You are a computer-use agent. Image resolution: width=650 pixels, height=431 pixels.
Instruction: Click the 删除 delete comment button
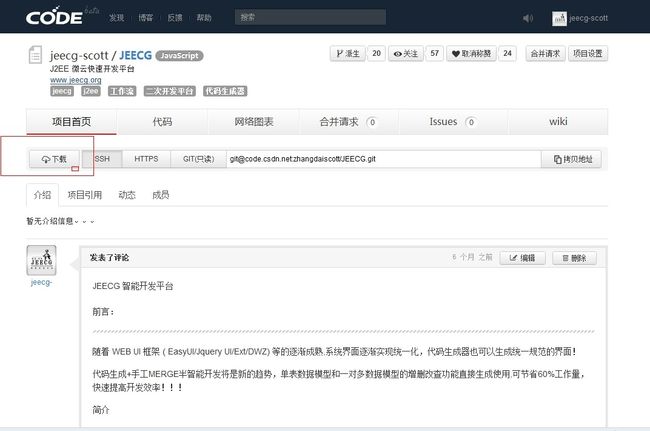(575, 258)
